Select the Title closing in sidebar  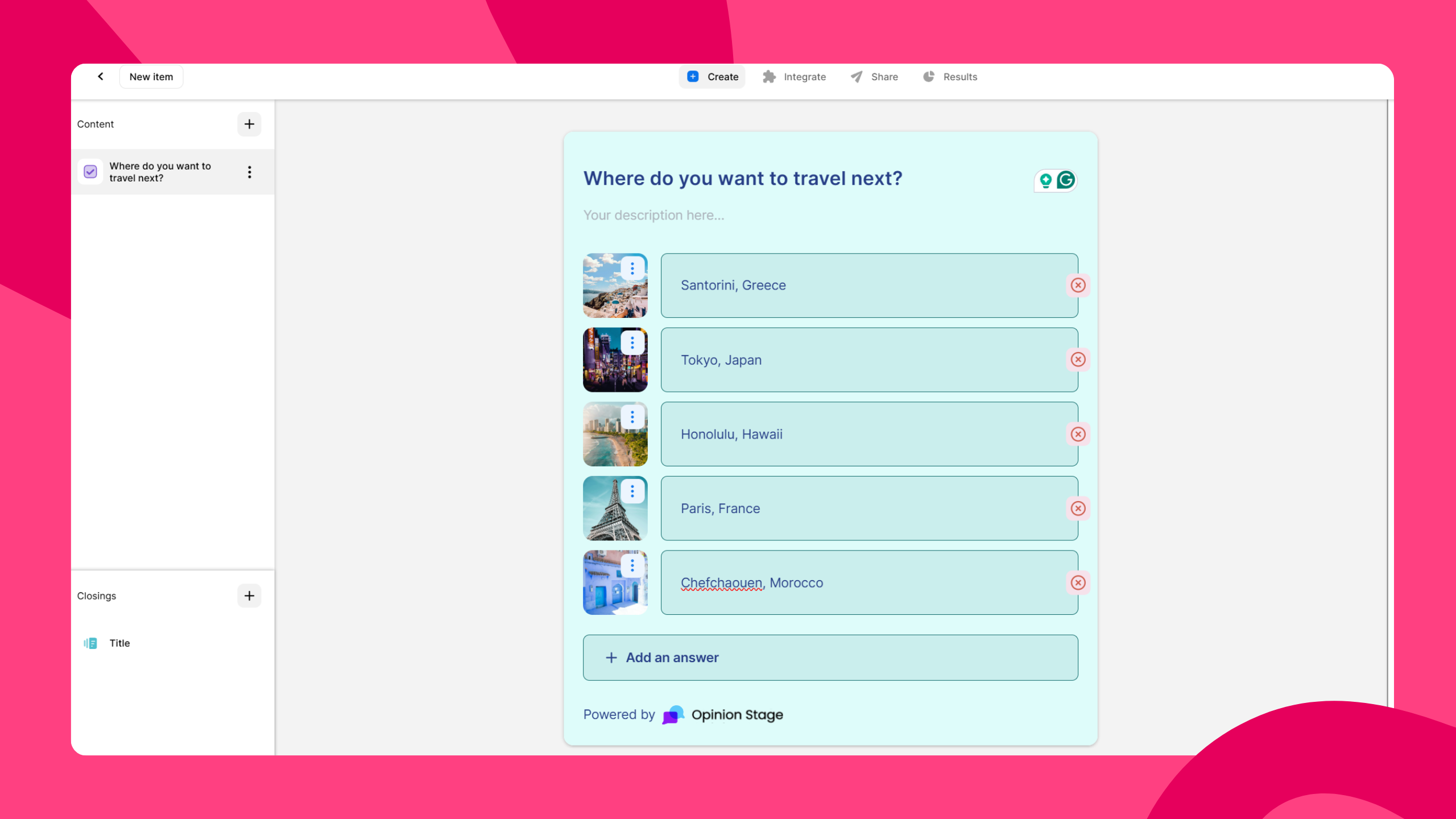click(x=173, y=643)
